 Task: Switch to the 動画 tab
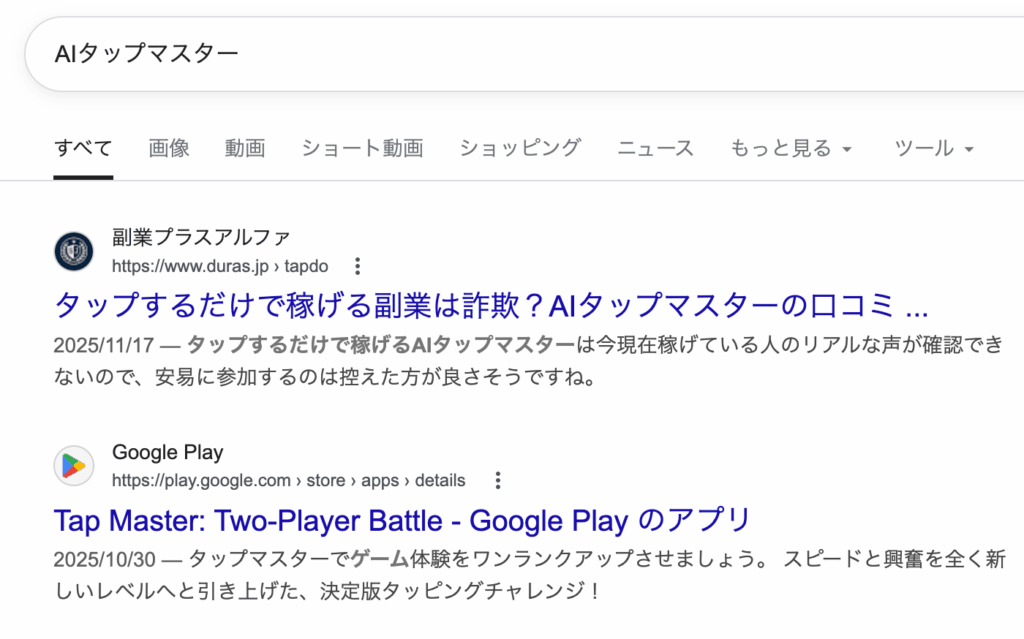(245, 149)
